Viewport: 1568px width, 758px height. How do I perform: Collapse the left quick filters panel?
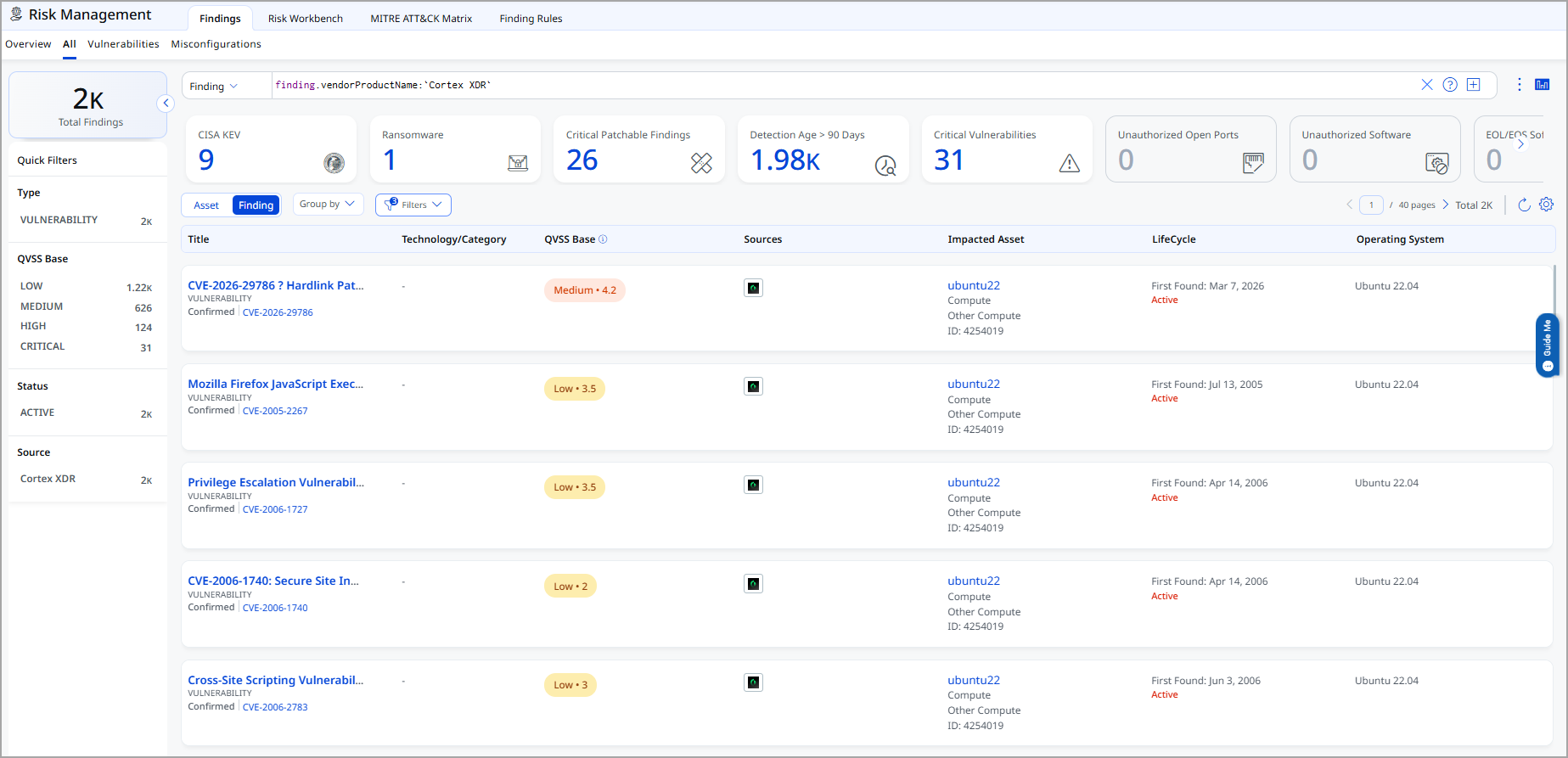point(166,104)
